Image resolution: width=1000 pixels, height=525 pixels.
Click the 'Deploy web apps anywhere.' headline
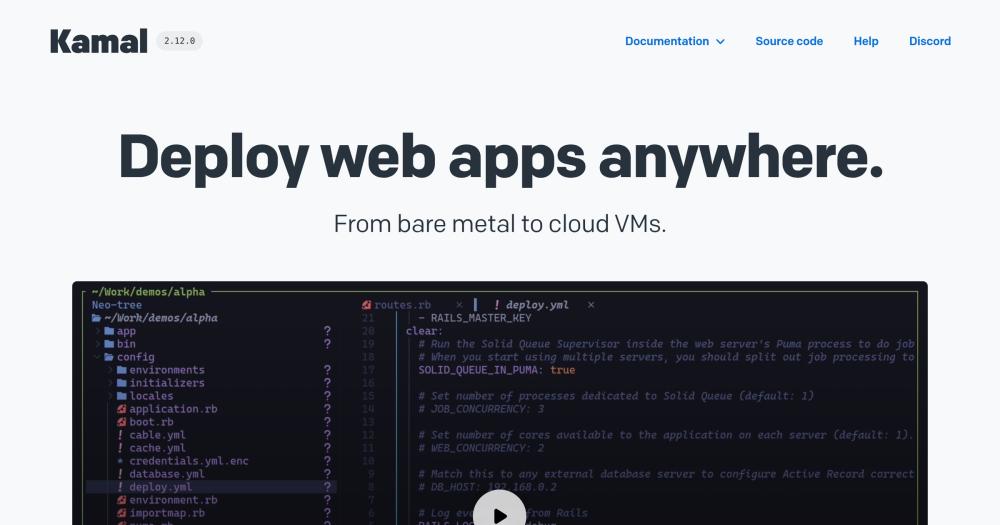(501, 158)
